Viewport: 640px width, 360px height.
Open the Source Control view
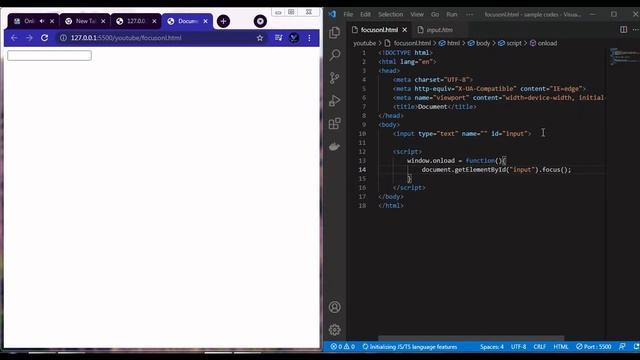[x=335, y=78]
